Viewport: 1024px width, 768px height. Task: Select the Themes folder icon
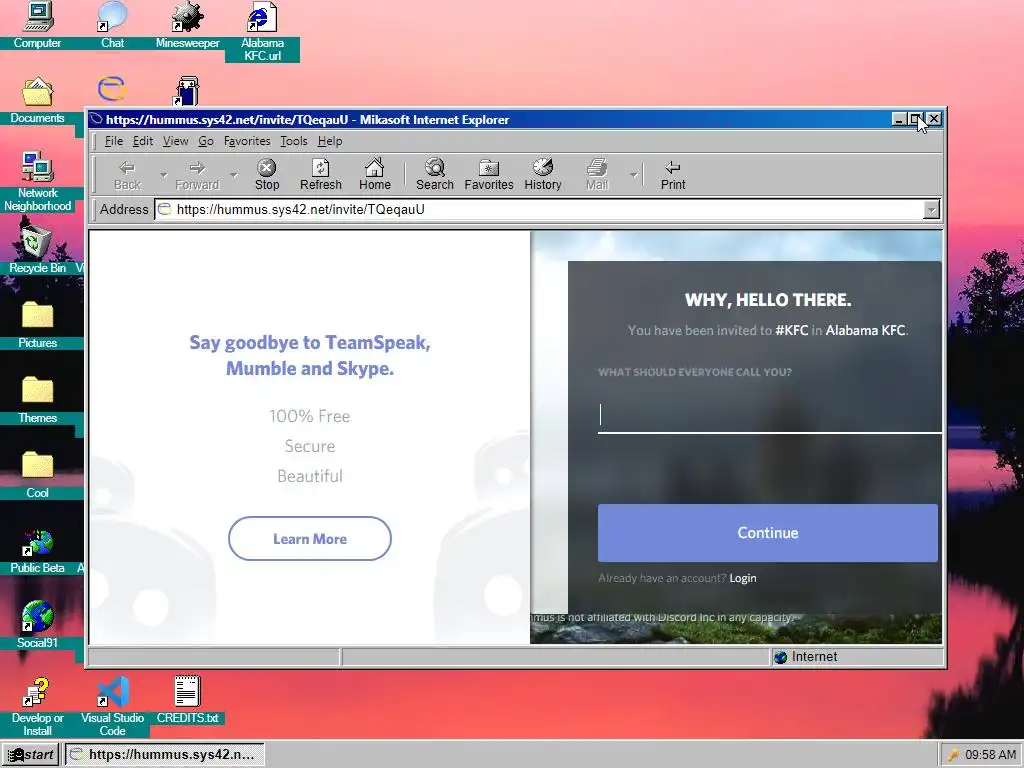[x=37, y=400]
